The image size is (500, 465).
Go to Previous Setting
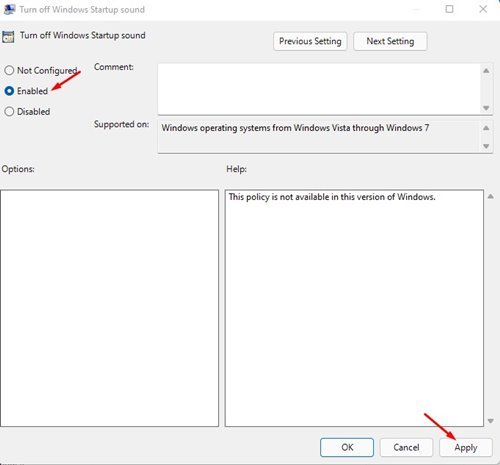pos(310,41)
